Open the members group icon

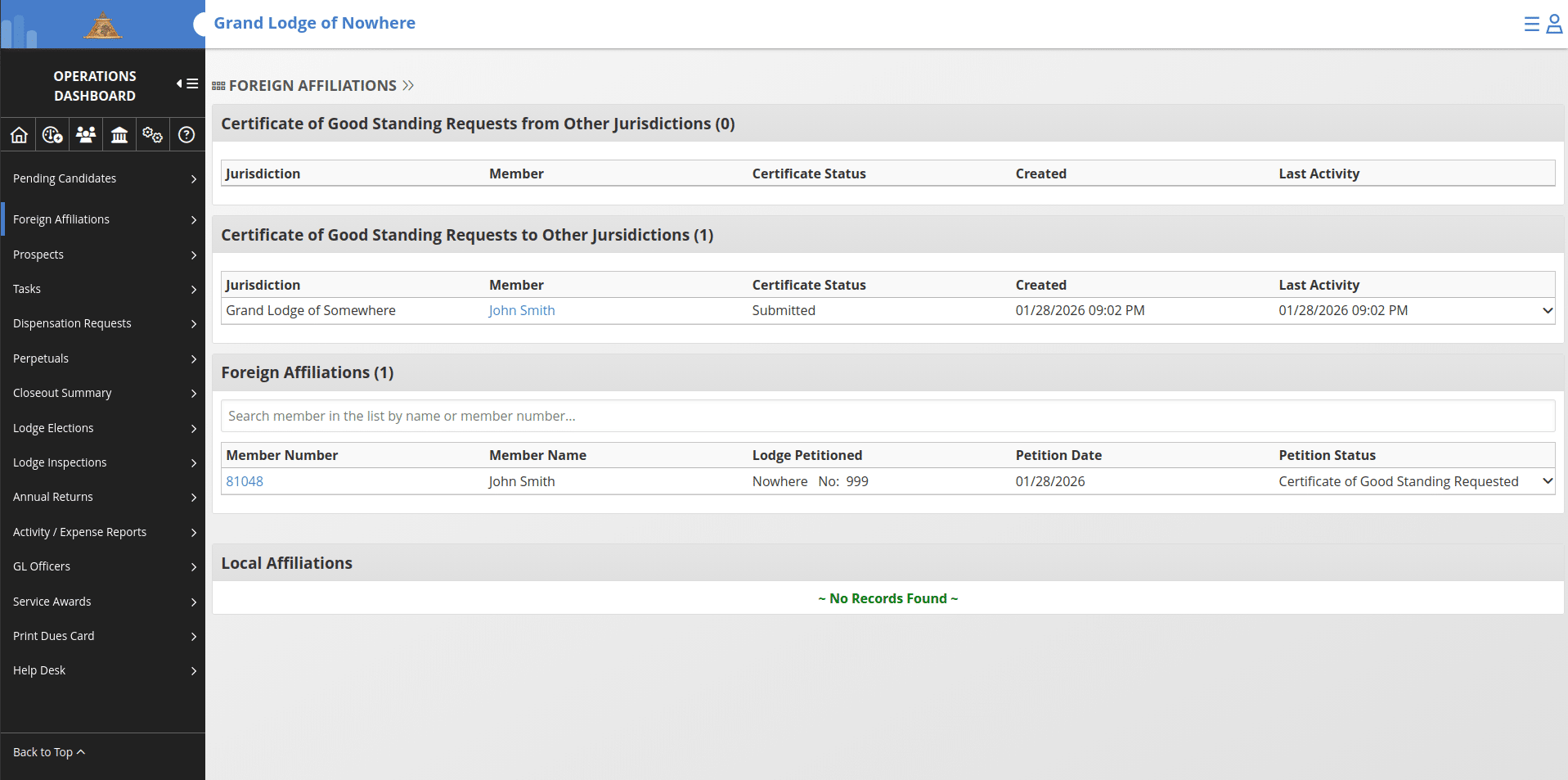[86, 135]
